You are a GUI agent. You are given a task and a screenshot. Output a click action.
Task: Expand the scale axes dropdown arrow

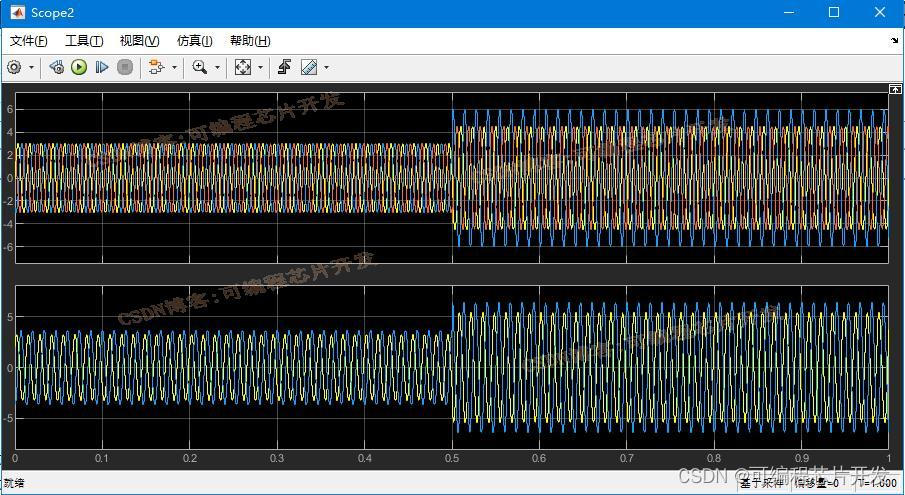click(x=260, y=68)
